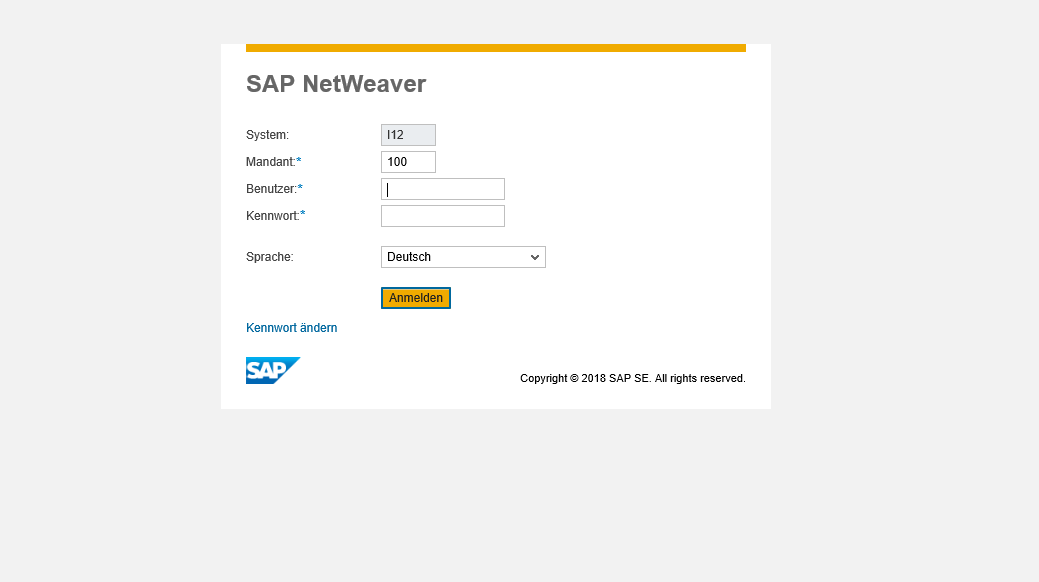This screenshot has width=1039, height=582.
Task: Click the read-only System field I12
Action: 408,135
